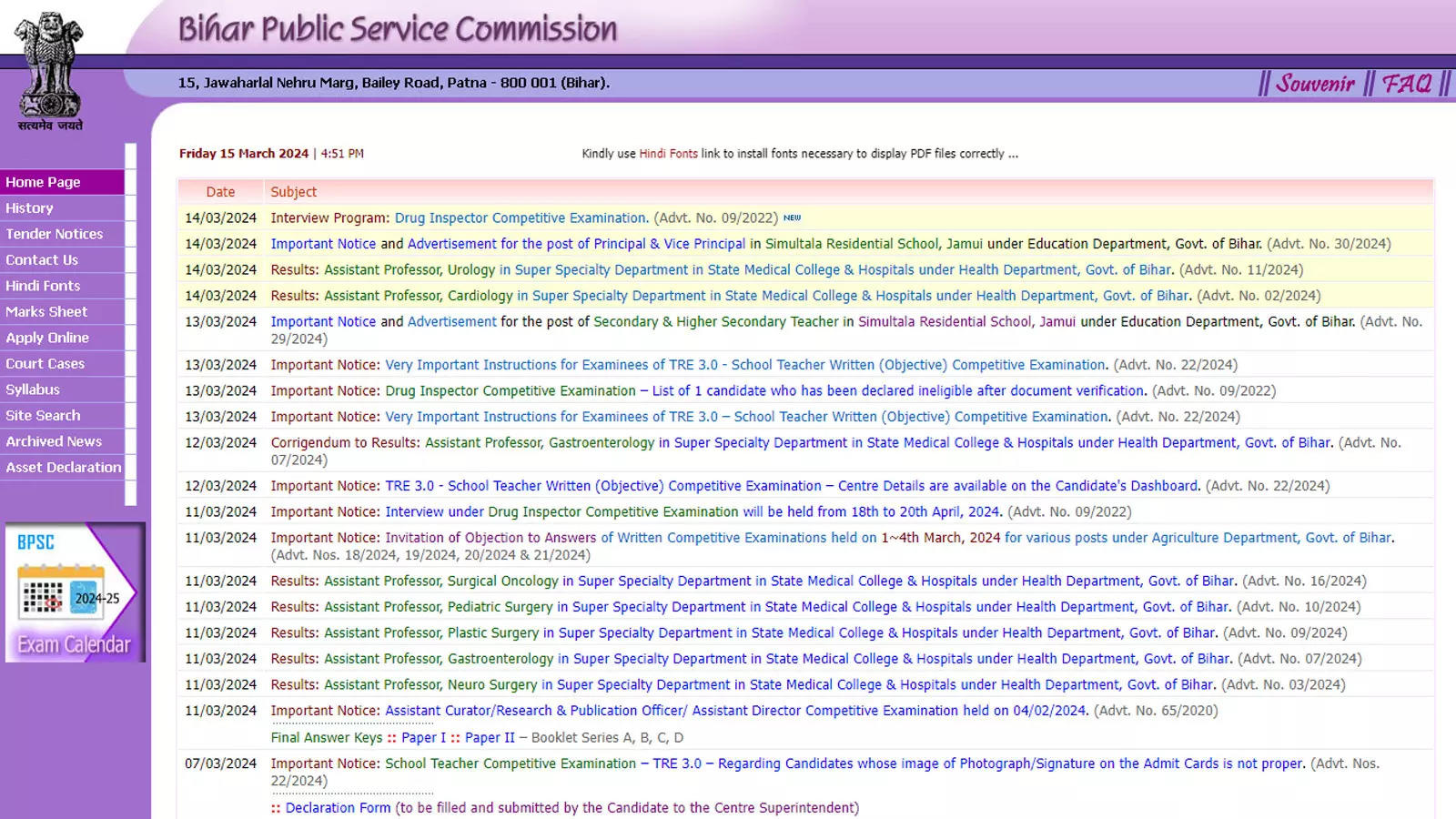Open Marks Sheet from the sidebar
This screenshot has width=1456, height=819.
(62, 312)
